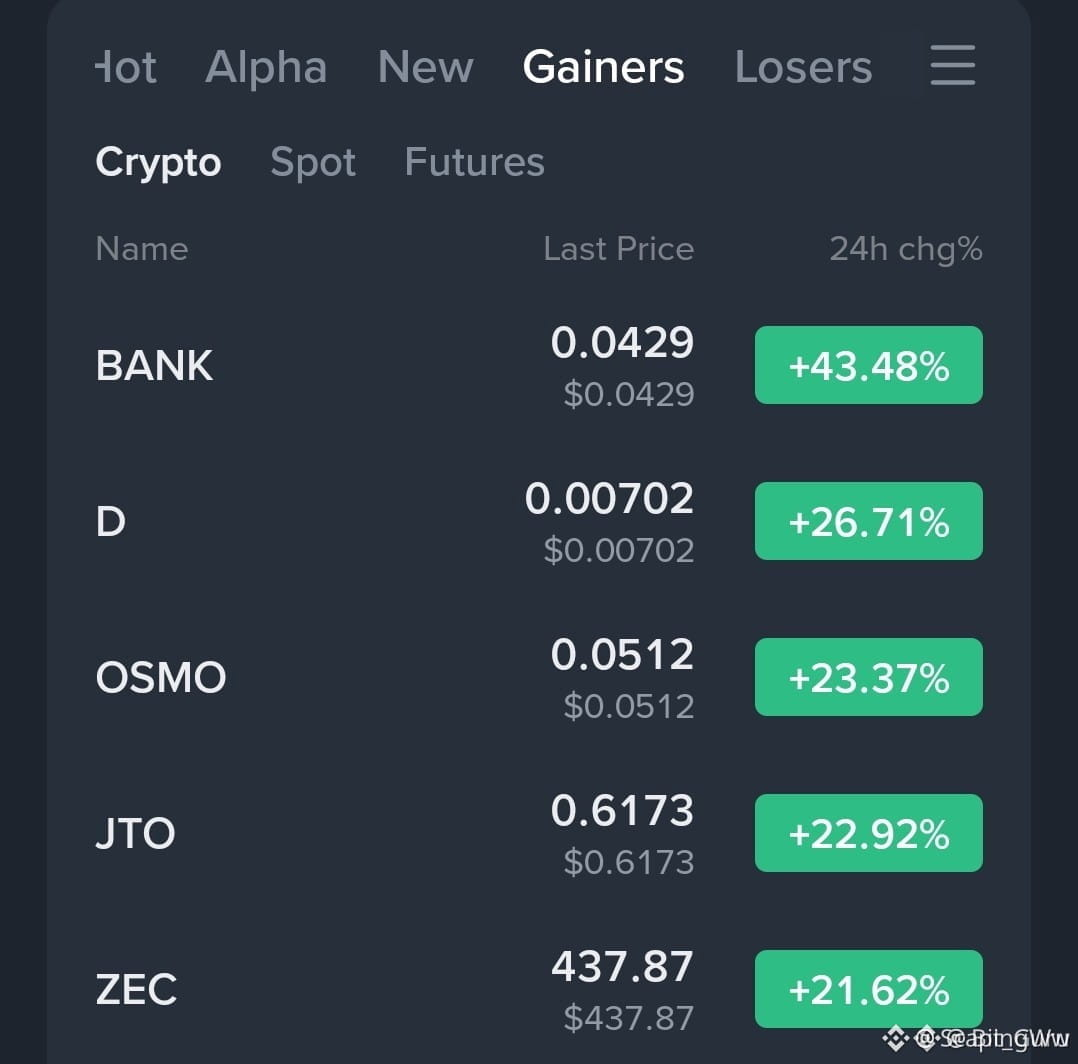Tap ZEC's +21.62% change badge
This screenshot has height=1064, width=1078.
tap(869, 989)
